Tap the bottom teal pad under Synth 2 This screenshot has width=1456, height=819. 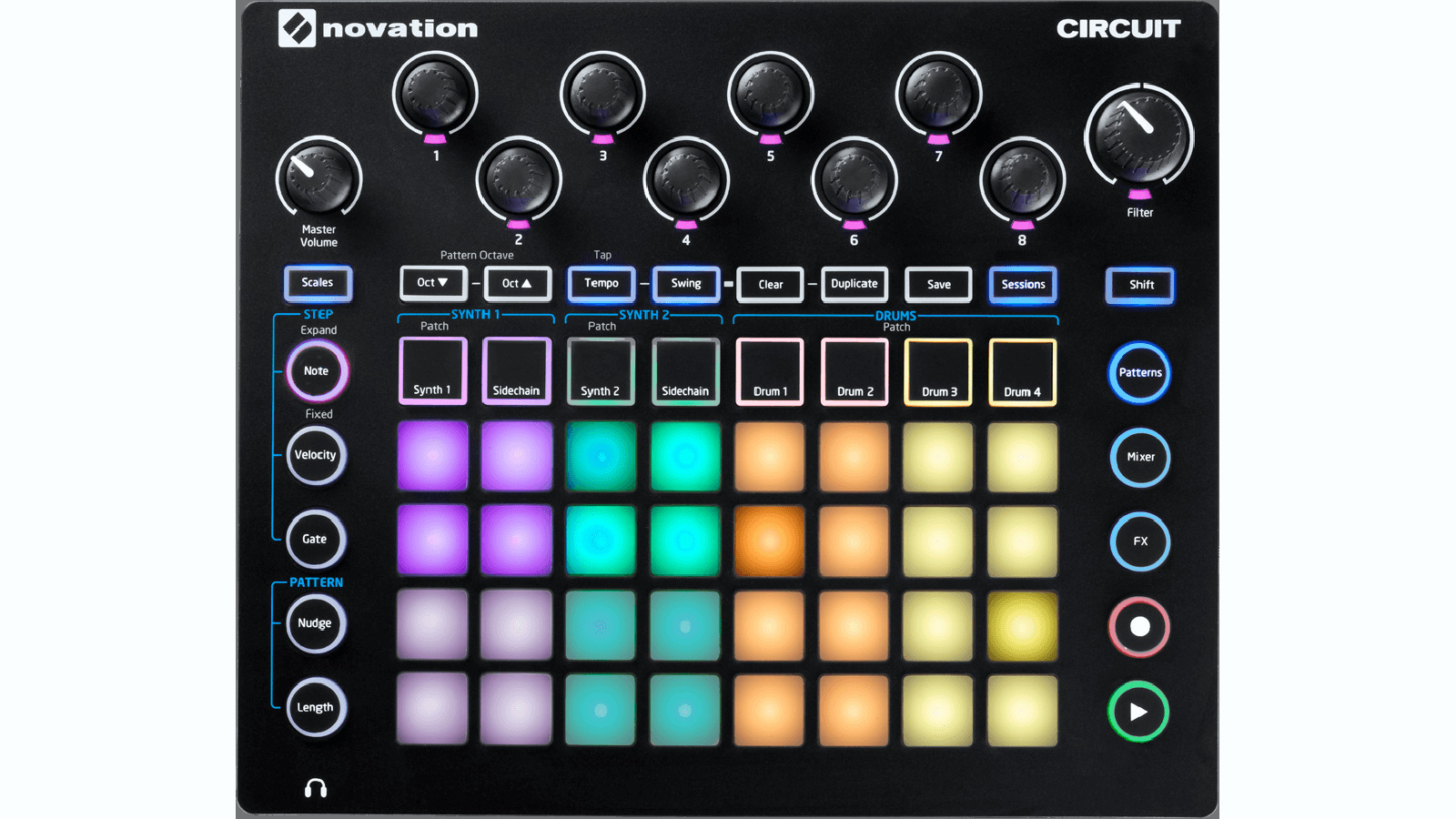(x=601, y=710)
